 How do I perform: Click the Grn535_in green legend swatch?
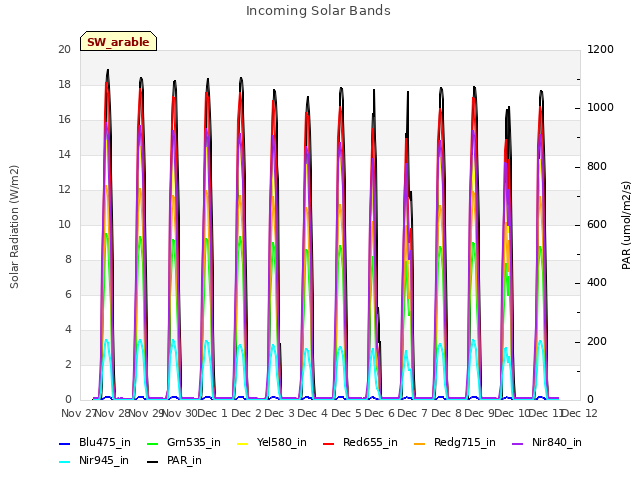pos(152,444)
